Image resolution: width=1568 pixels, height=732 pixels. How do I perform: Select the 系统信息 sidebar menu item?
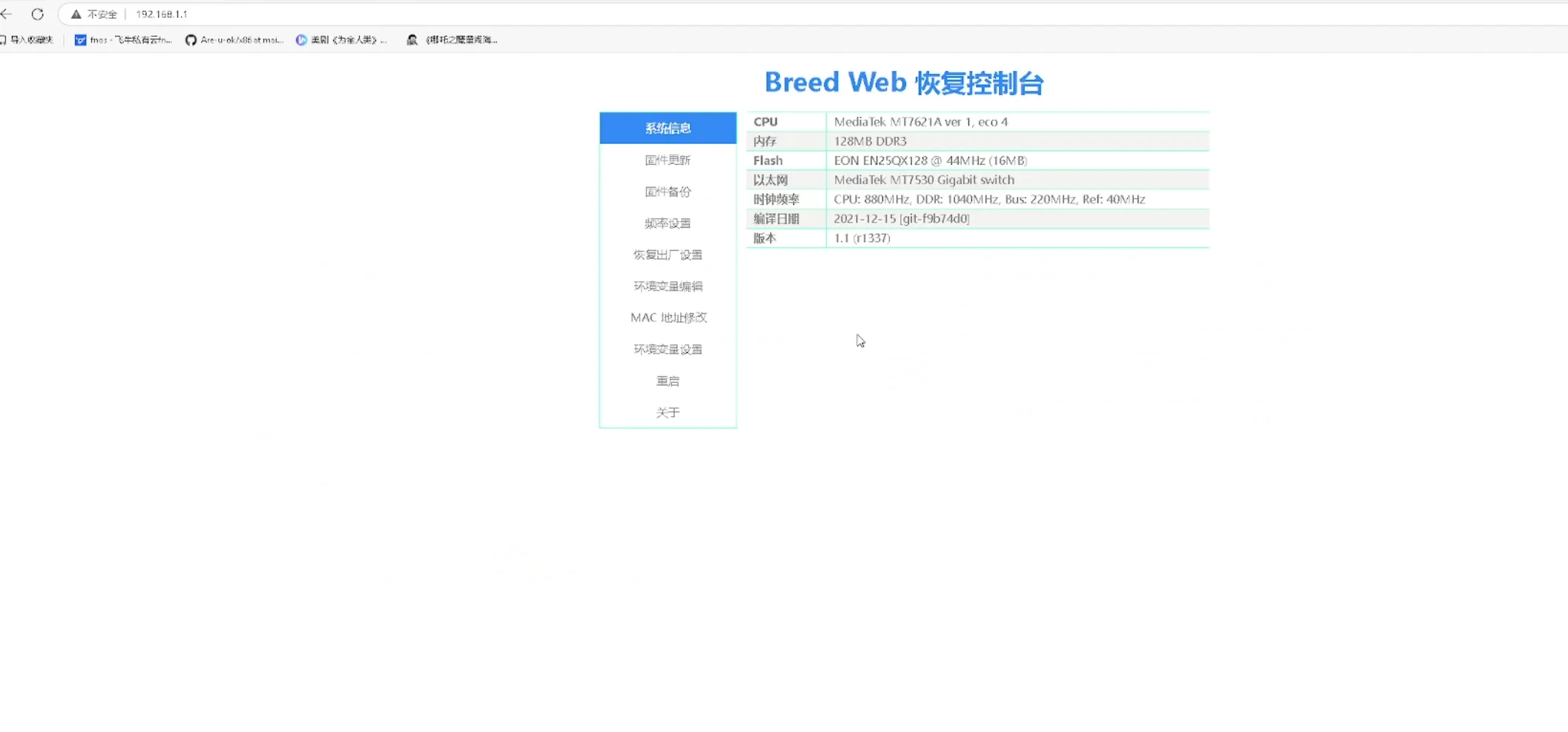(668, 128)
